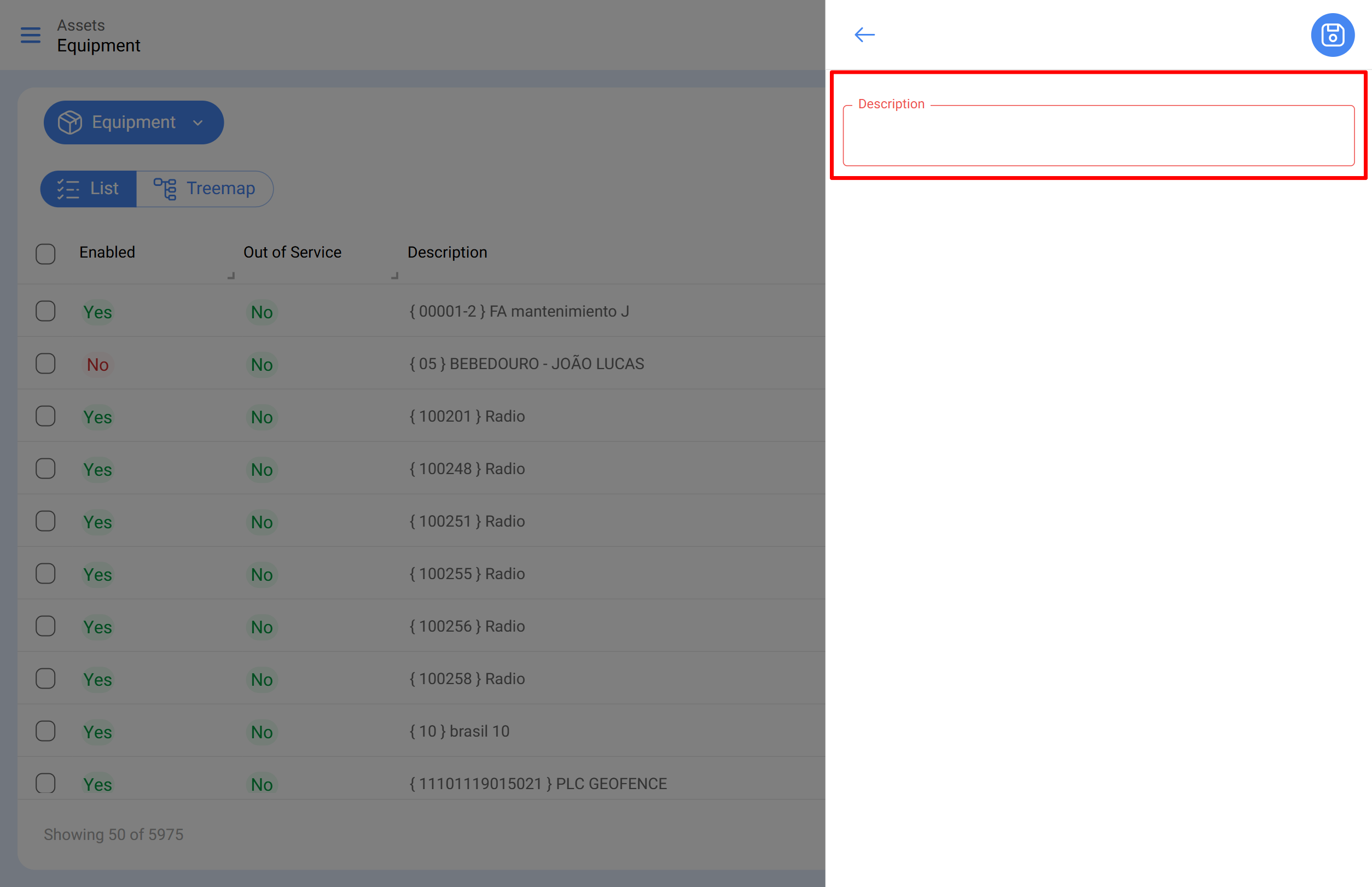Image resolution: width=1372 pixels, height=887 pixels.
Task: Click '{ 100256 } Radio' description
Action: pyautogui.click(x=467, y=626)
